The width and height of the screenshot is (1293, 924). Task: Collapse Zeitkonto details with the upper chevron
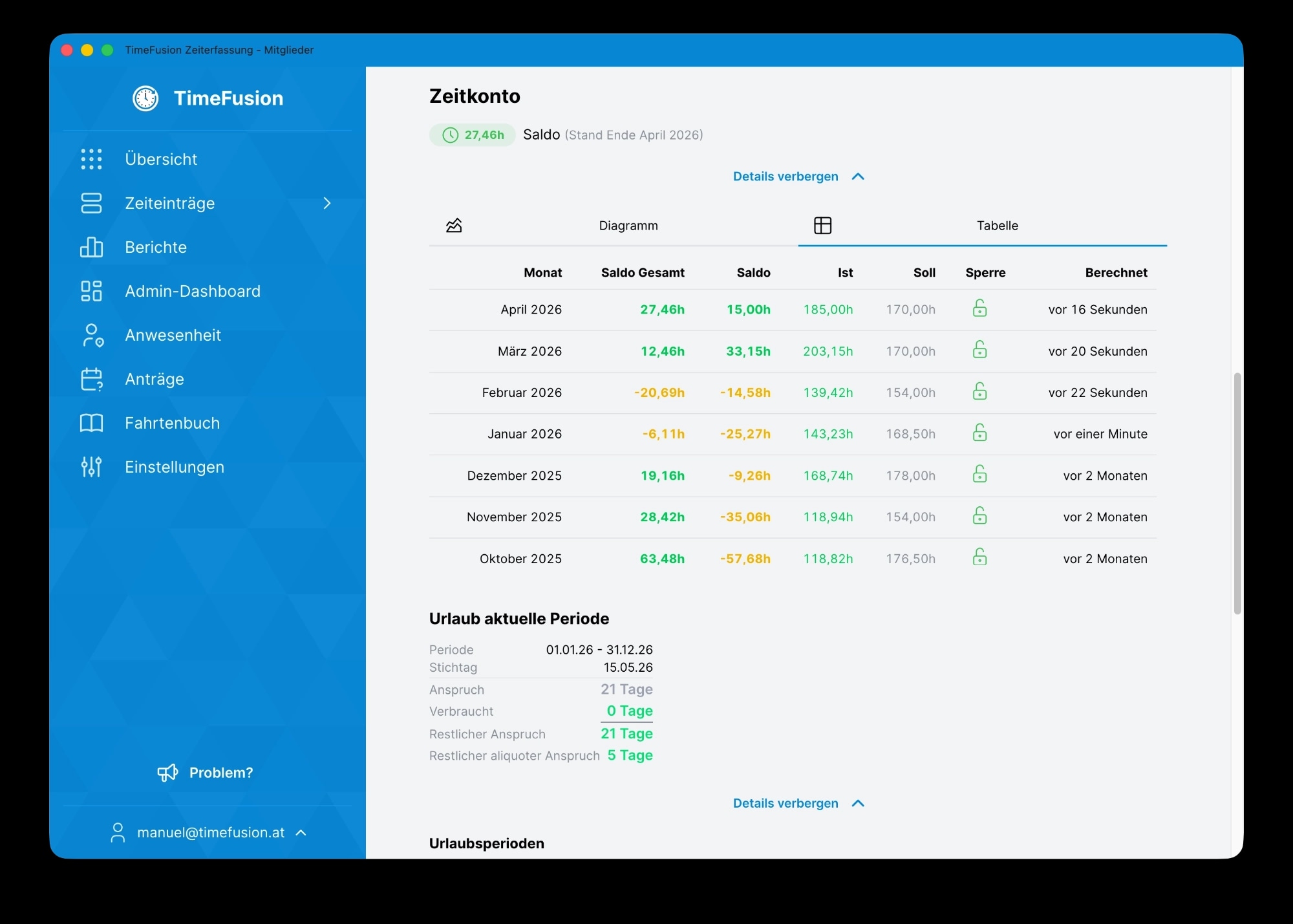858,177
